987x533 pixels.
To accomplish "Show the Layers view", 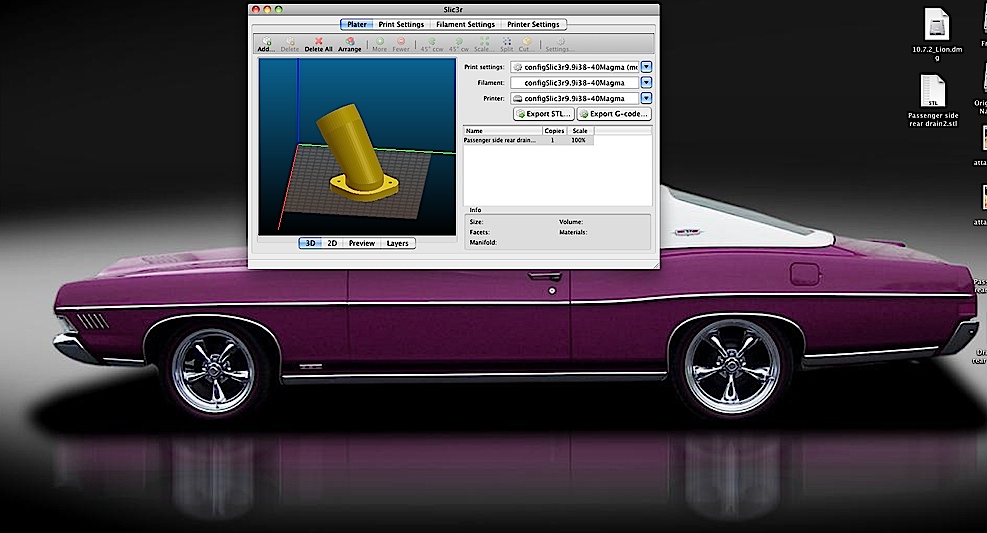I will pos(397,243).
